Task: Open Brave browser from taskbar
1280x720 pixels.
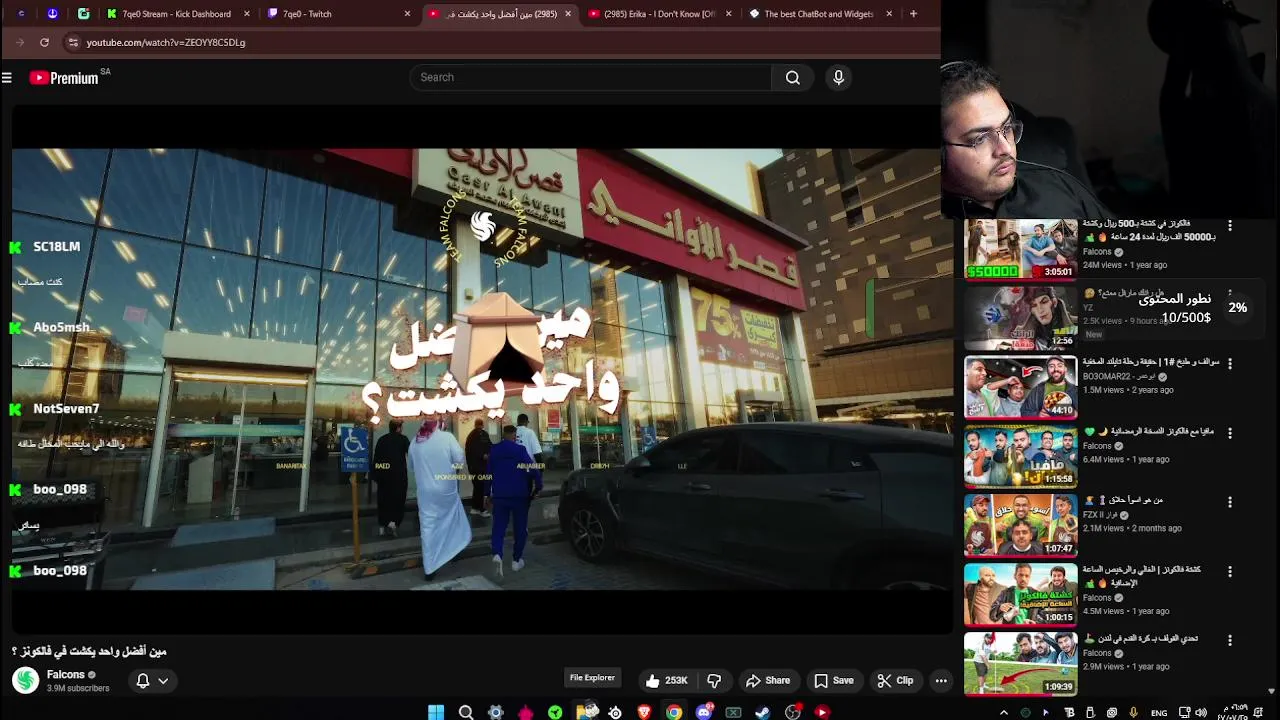Action: (644, 712)
